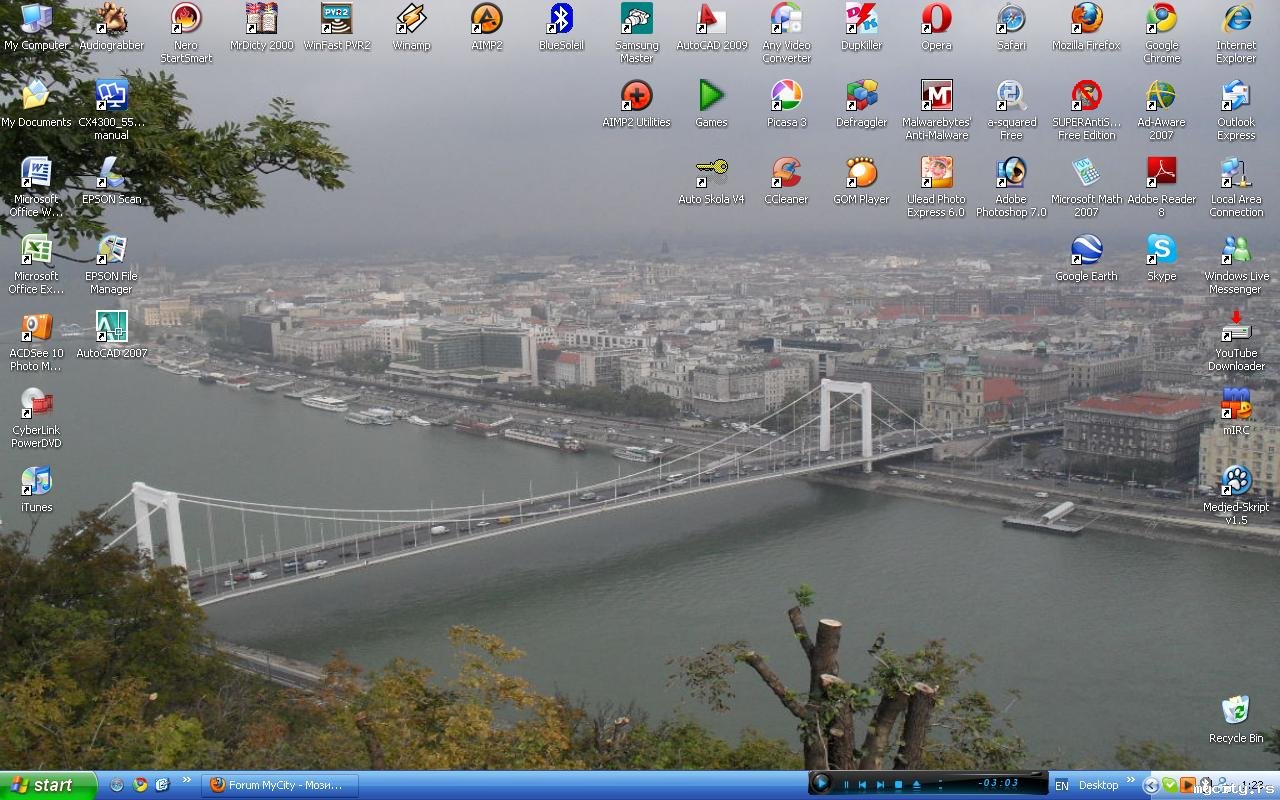Open Malwarebytes' Anti-Malware icon
1280x800 pixels.
pos(936,96)
